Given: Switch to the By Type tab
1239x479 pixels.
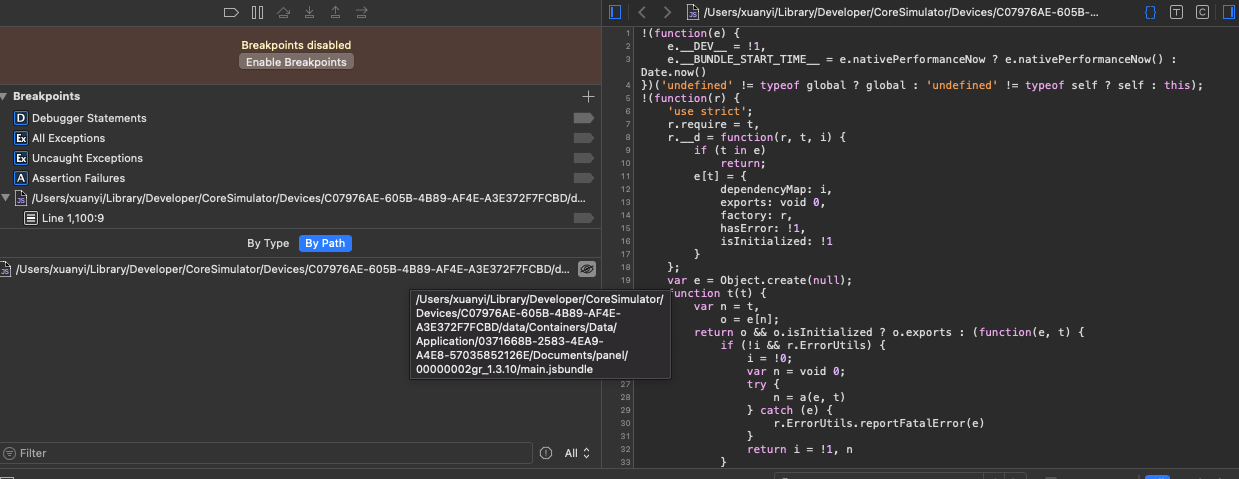Looking at the screenshot, I should (268, 243).
